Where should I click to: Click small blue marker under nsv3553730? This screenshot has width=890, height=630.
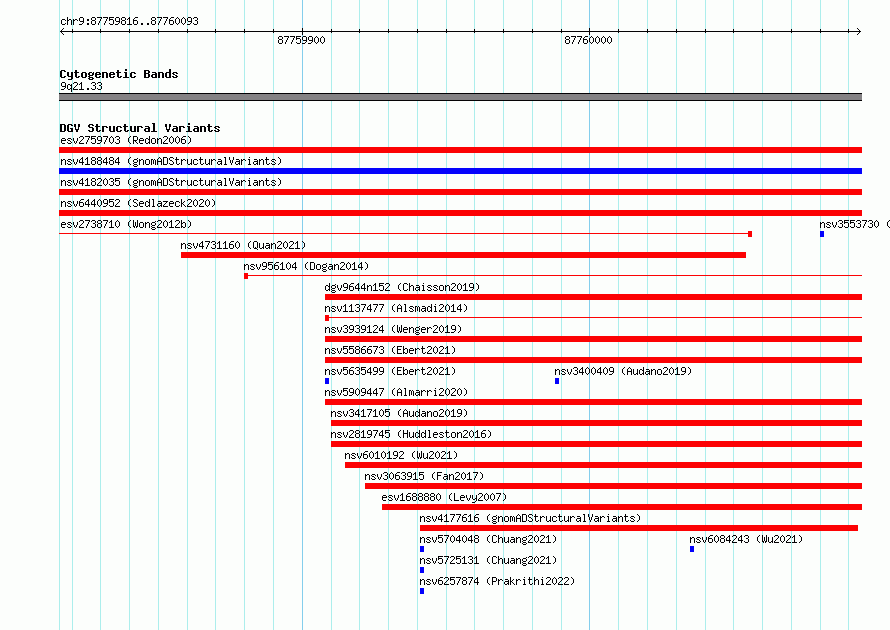coord(822,234)
